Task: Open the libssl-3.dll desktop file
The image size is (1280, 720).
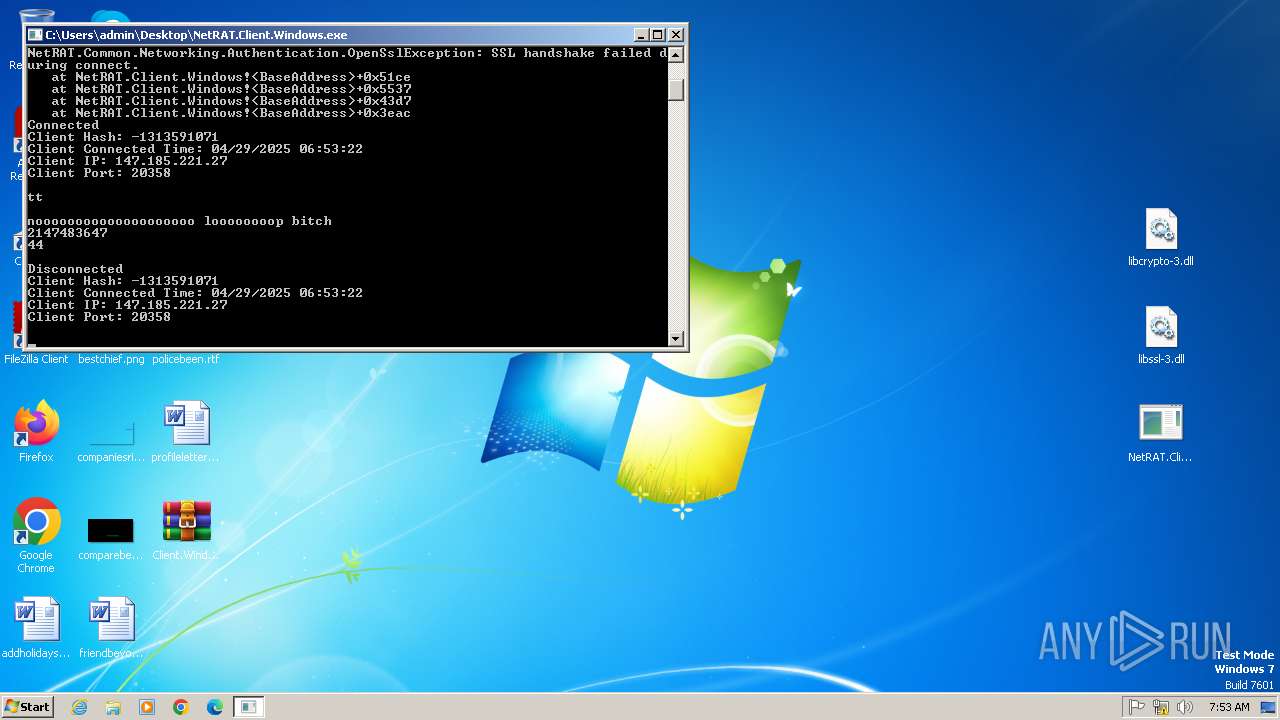Action: pos(1160,336)
